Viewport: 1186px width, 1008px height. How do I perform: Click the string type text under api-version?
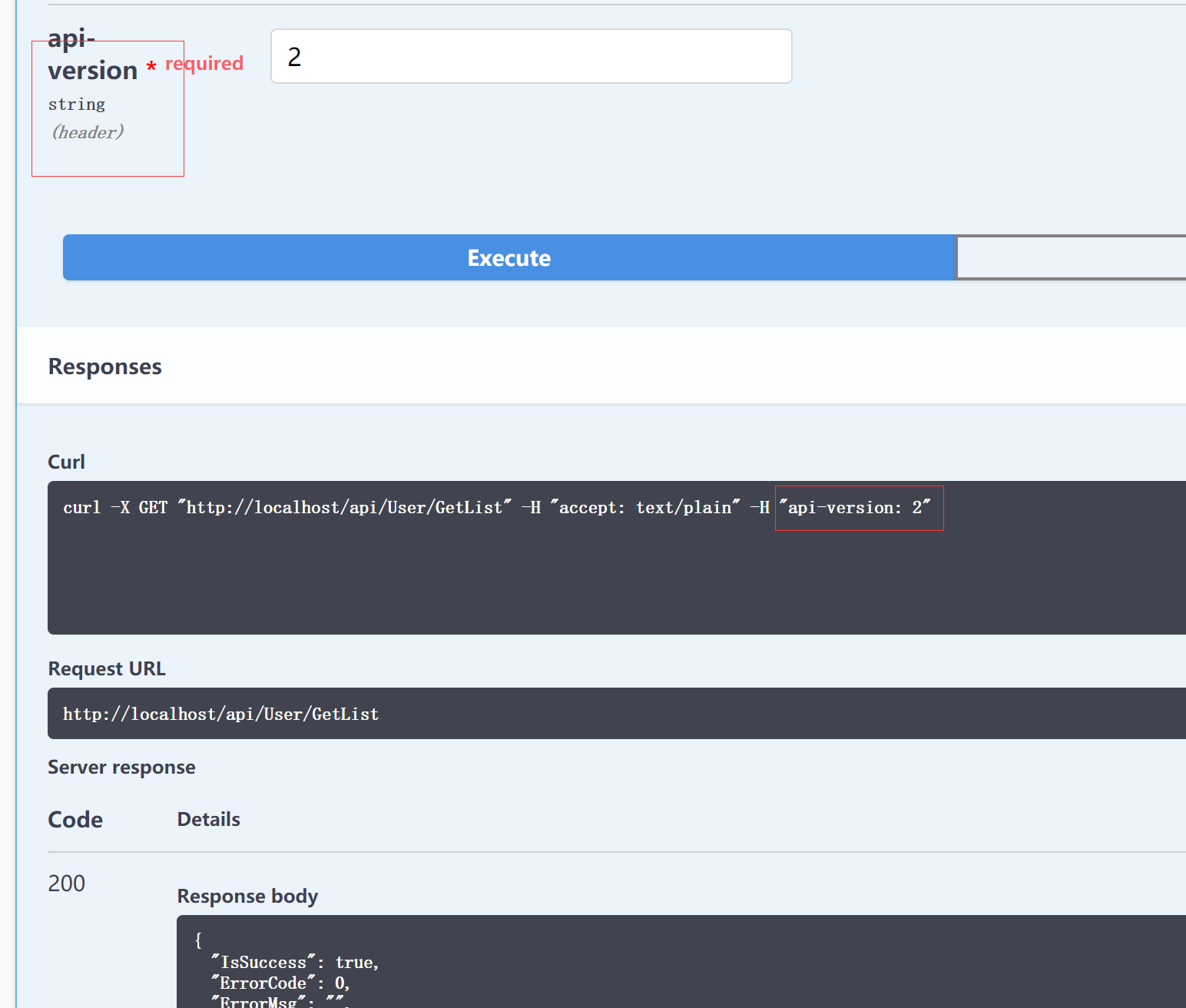[x=77, y=104]
